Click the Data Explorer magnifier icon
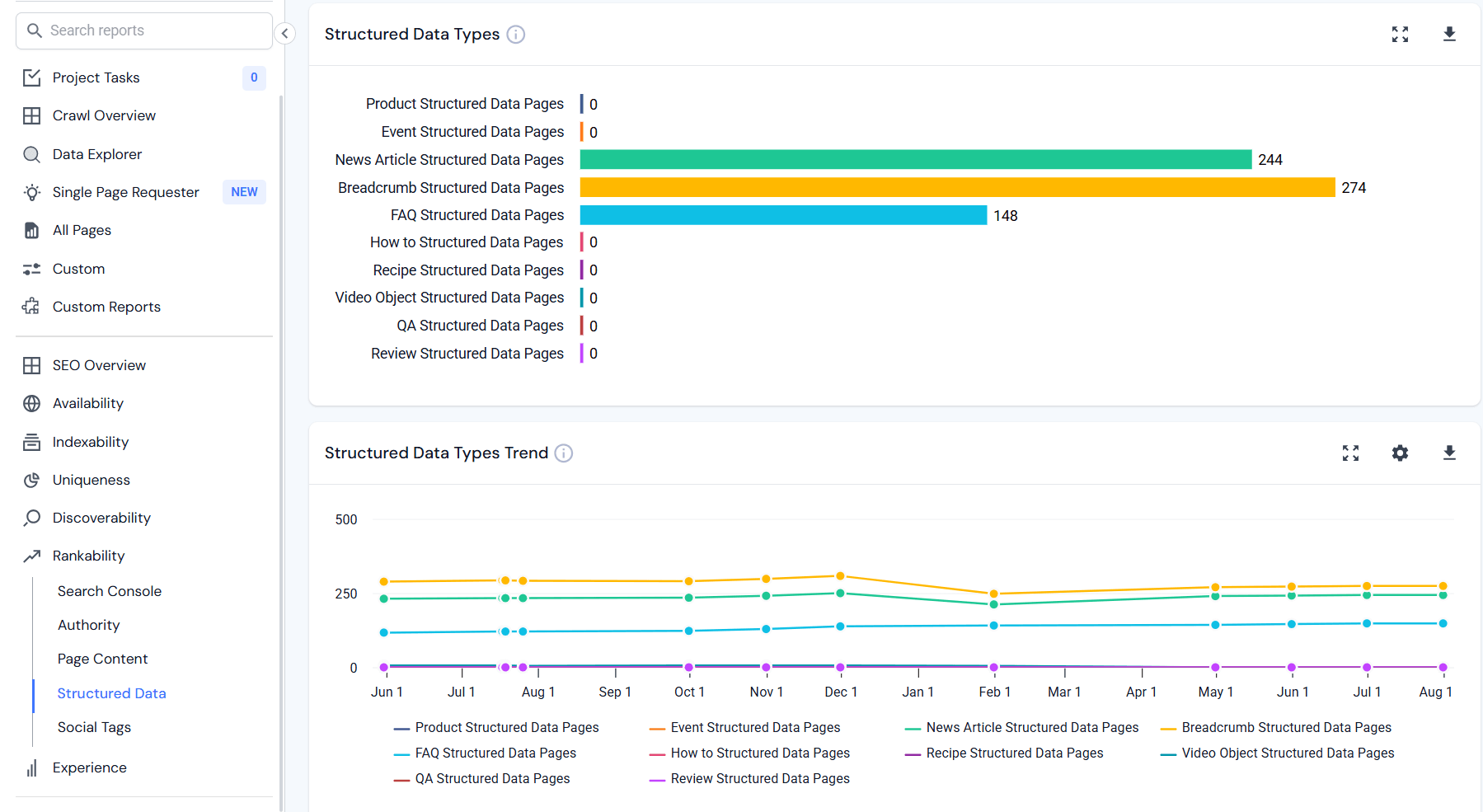 [x=31, y=154]
